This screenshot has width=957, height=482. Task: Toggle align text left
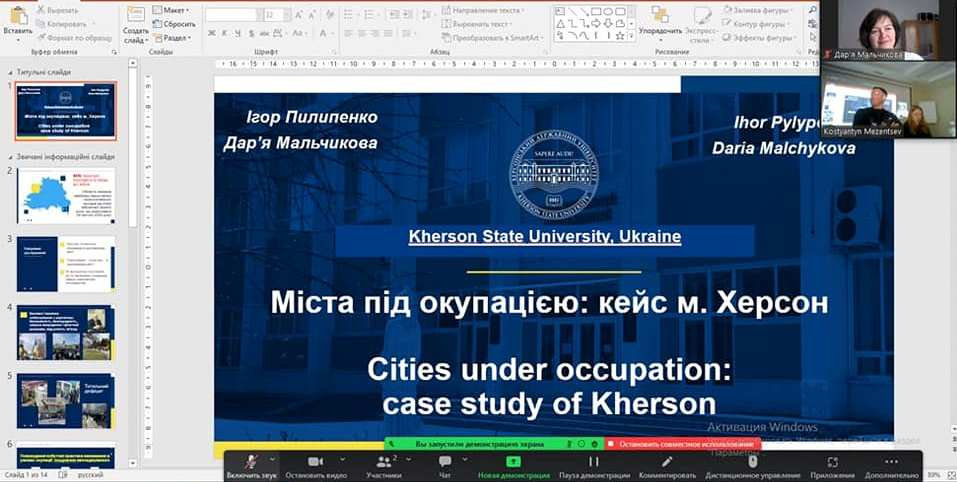pyautogui.click(x=348, y=33)
